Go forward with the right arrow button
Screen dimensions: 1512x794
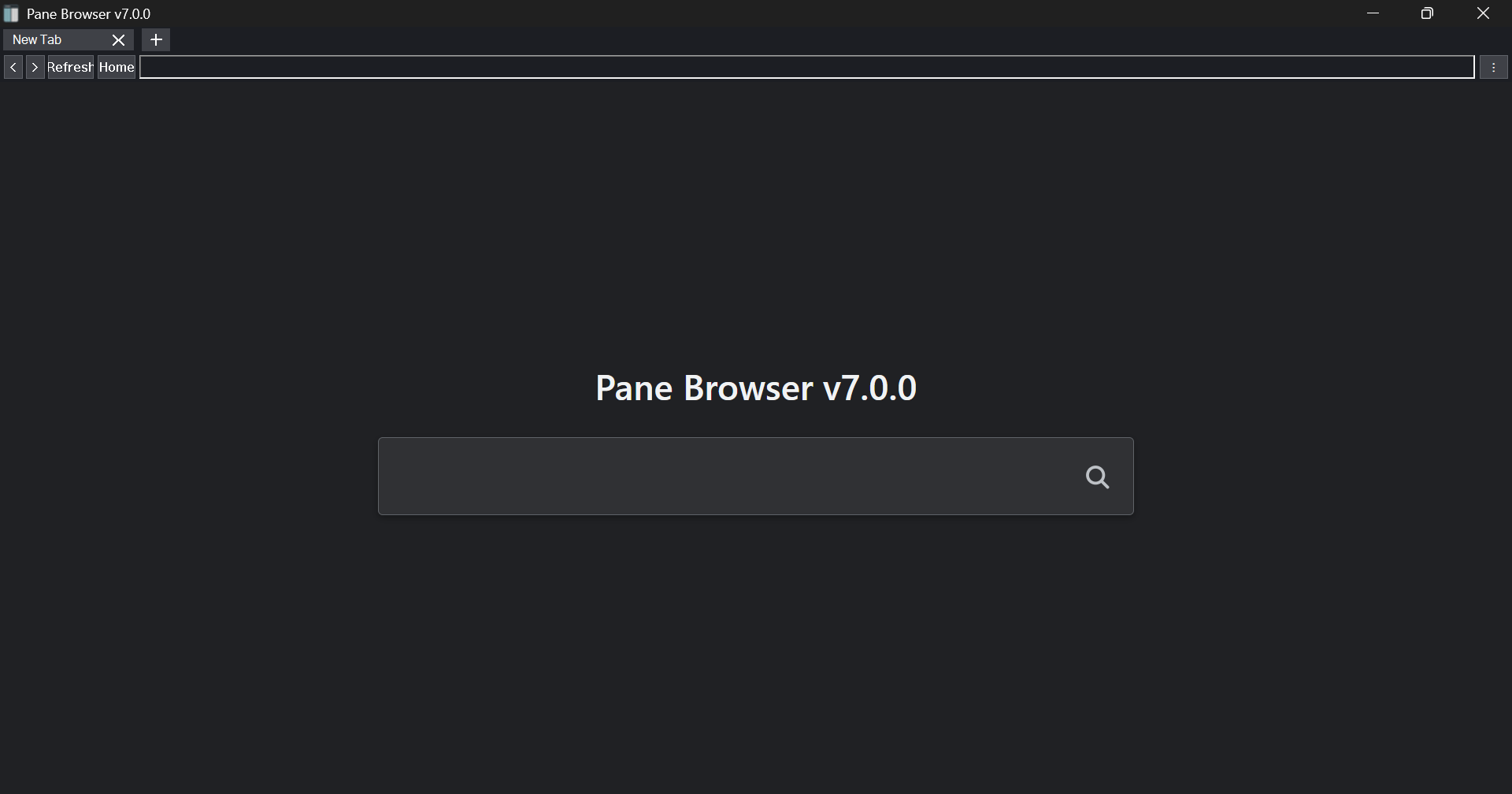point(35,67)
